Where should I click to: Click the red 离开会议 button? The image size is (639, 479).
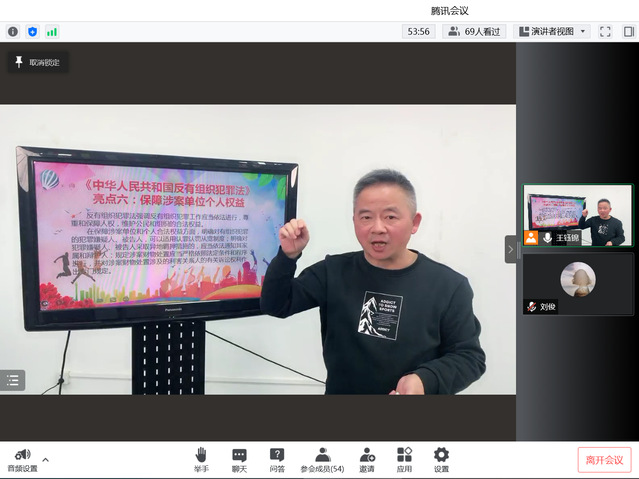coord(604,460)
